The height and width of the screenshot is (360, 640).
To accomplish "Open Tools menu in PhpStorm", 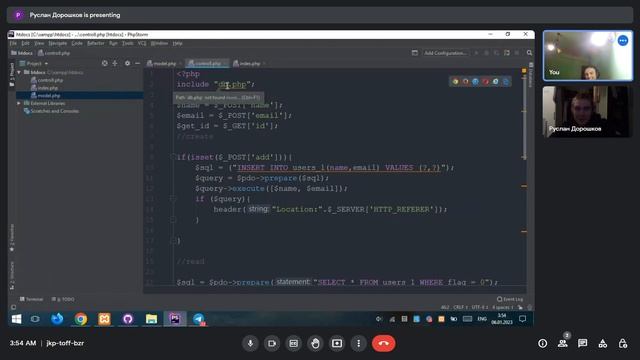I will [128, 43].
